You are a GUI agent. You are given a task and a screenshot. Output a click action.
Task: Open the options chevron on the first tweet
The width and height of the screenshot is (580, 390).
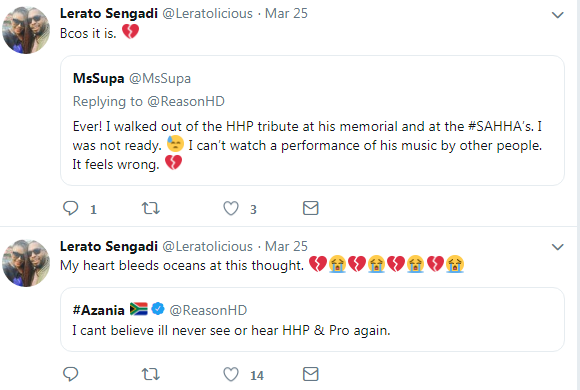point(557,15)
